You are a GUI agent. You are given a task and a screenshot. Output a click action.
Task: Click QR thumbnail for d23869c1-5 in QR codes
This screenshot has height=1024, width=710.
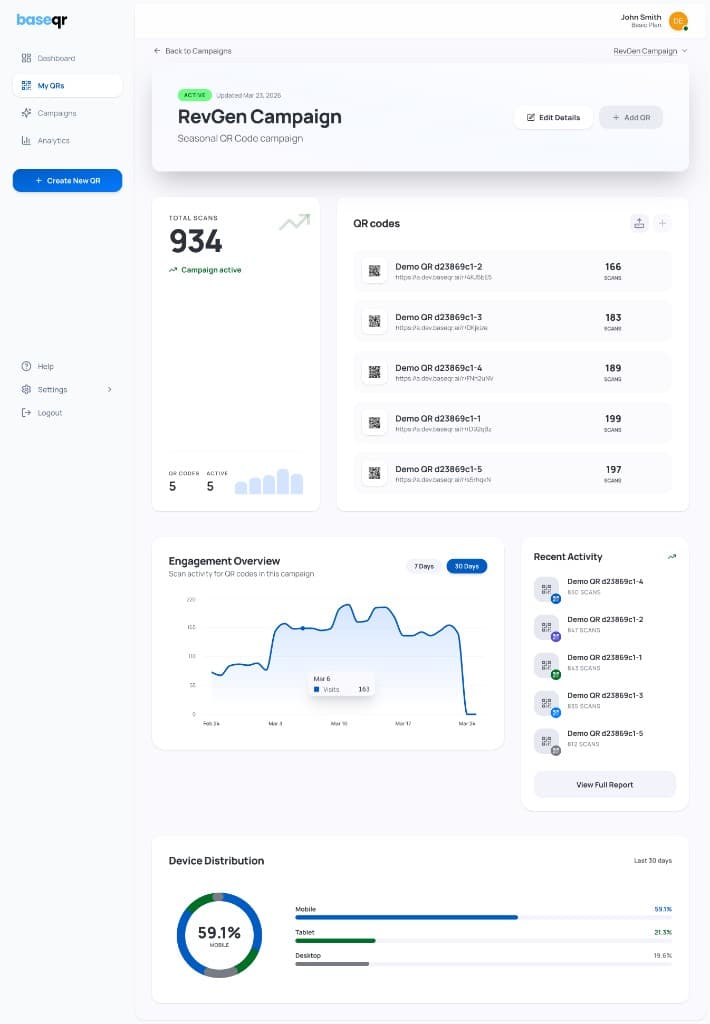pos(374,473)
